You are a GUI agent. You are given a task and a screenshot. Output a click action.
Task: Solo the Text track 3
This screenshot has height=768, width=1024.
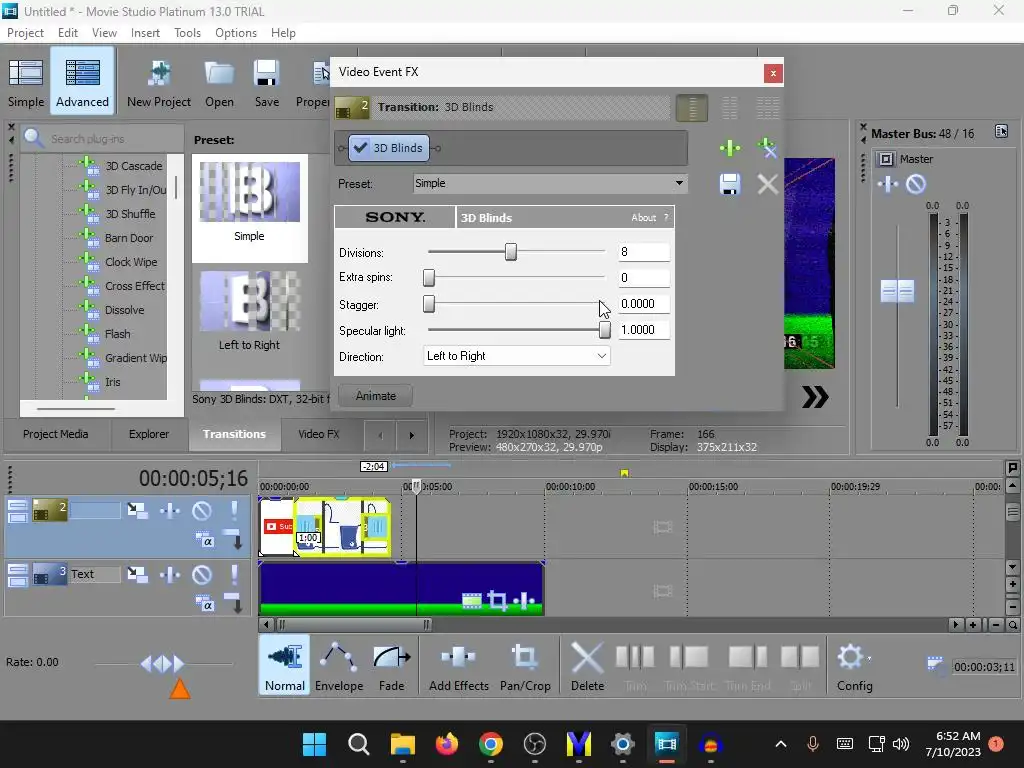coord(234,574)
